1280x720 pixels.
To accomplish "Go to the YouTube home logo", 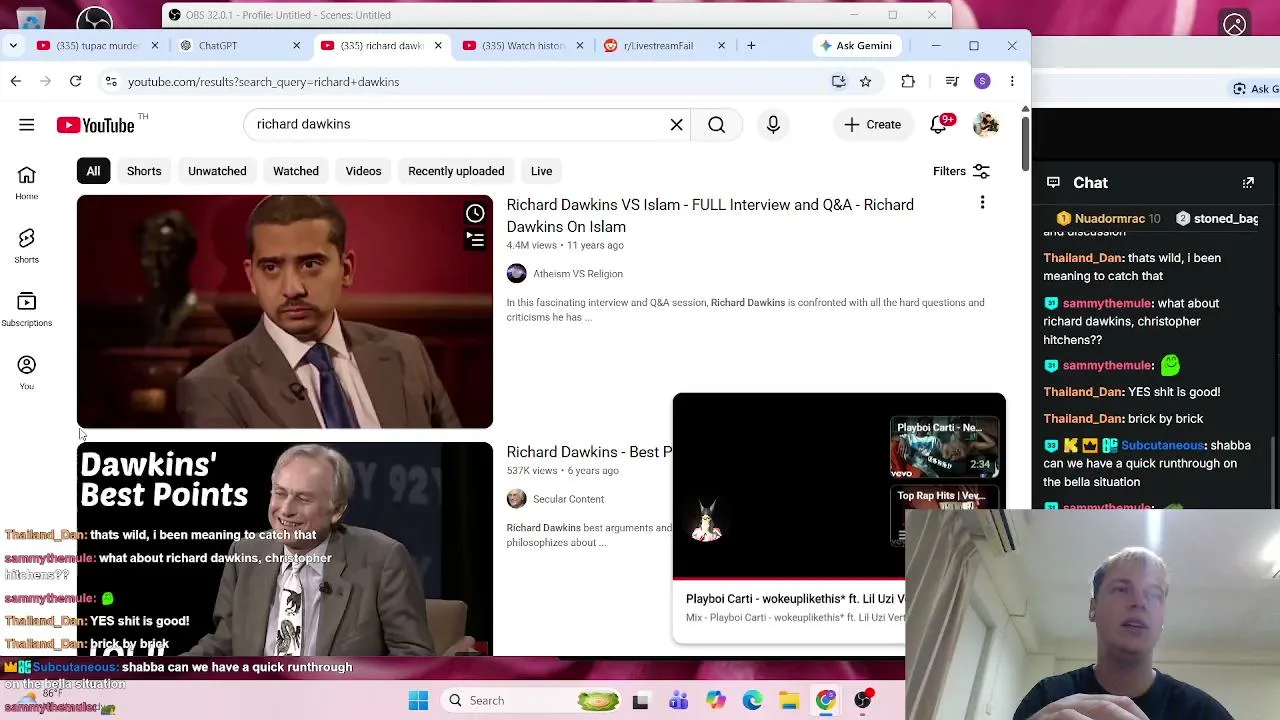I will 96,125.
